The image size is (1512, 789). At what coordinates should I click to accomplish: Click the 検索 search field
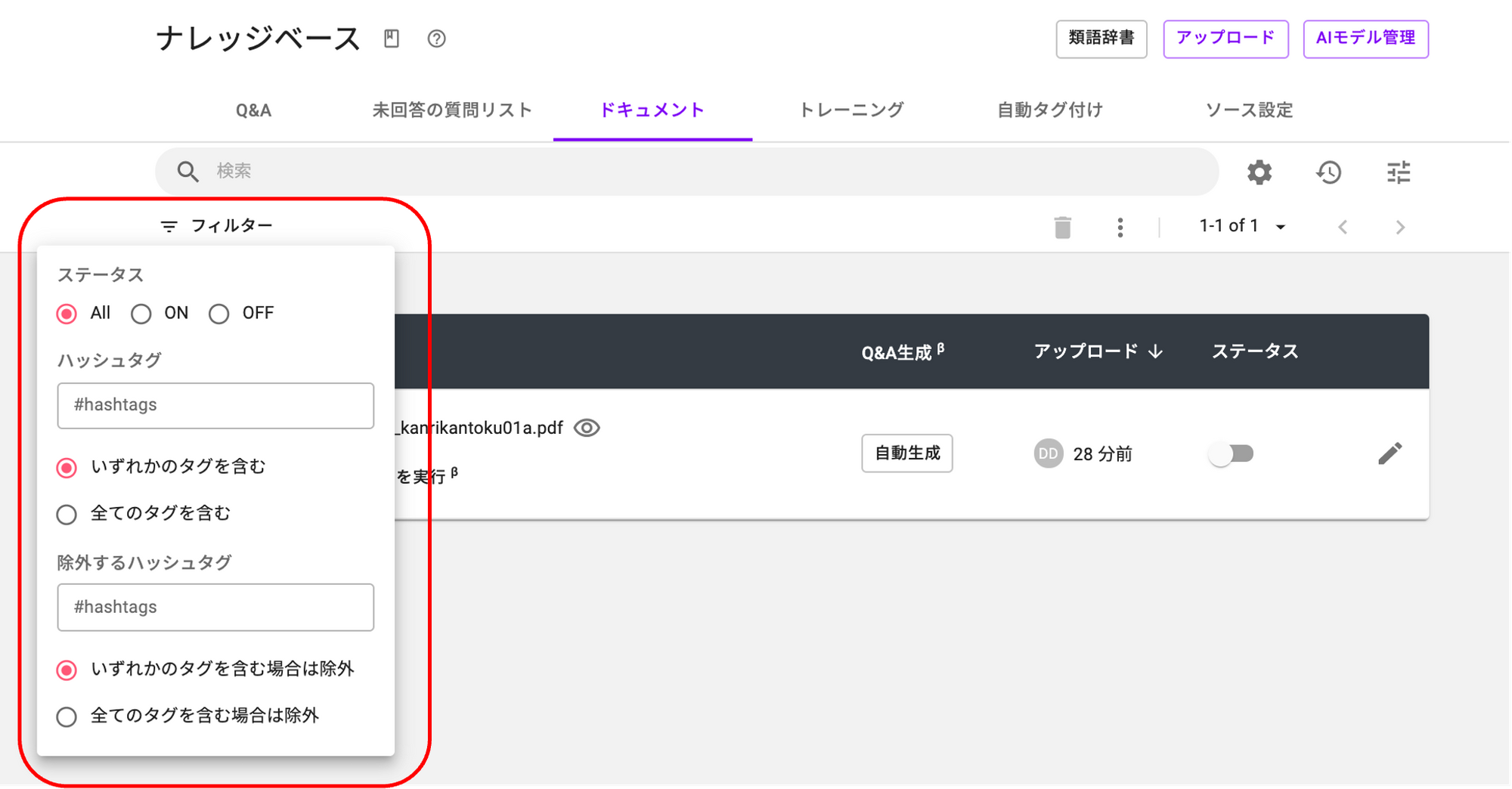[686, 172]
